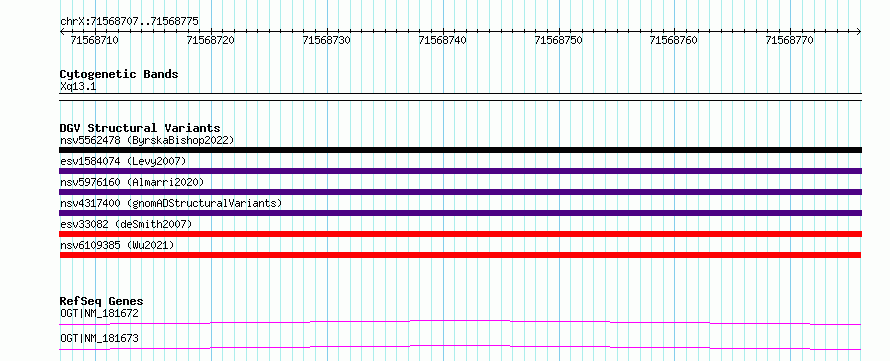Open variant esv1584074 (Levy2007) label
The height and width of the screenshot is (361, 890).
[123, 161]
